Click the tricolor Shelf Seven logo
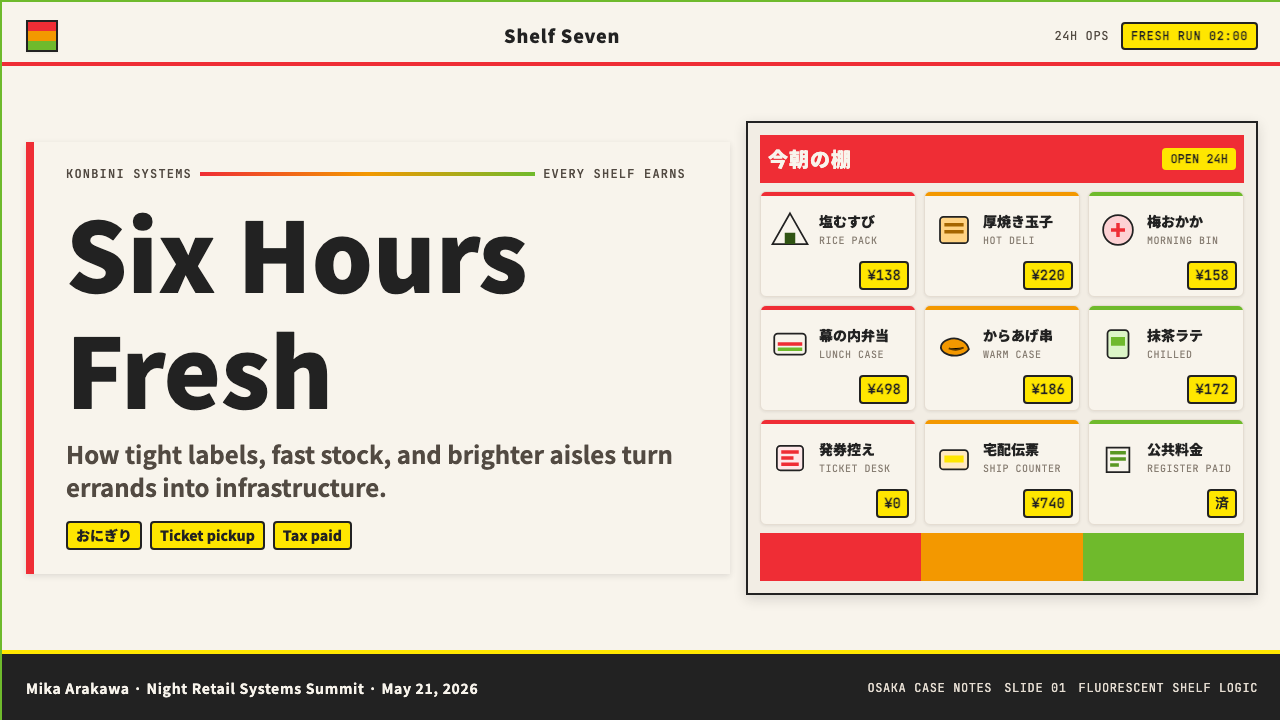The height and width of the screenshot is (720, 1280). coord(42,36)
